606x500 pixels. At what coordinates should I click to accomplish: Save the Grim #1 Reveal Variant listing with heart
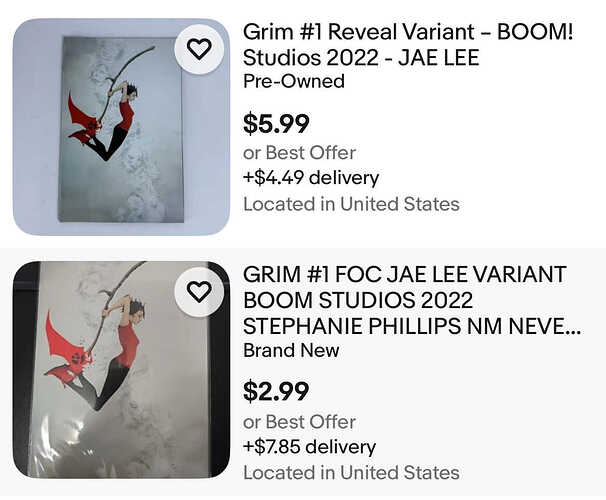pyautogui.click(x=199, y=49)
